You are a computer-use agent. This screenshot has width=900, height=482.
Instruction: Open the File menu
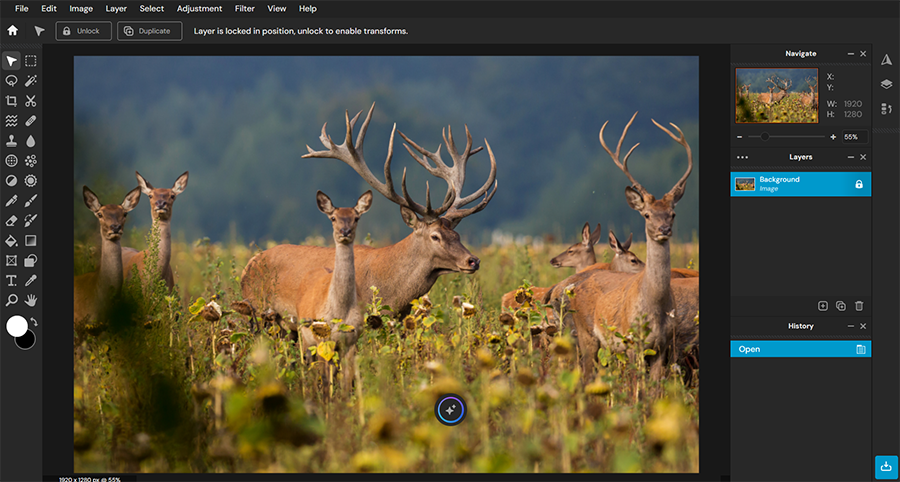(21, 9)
